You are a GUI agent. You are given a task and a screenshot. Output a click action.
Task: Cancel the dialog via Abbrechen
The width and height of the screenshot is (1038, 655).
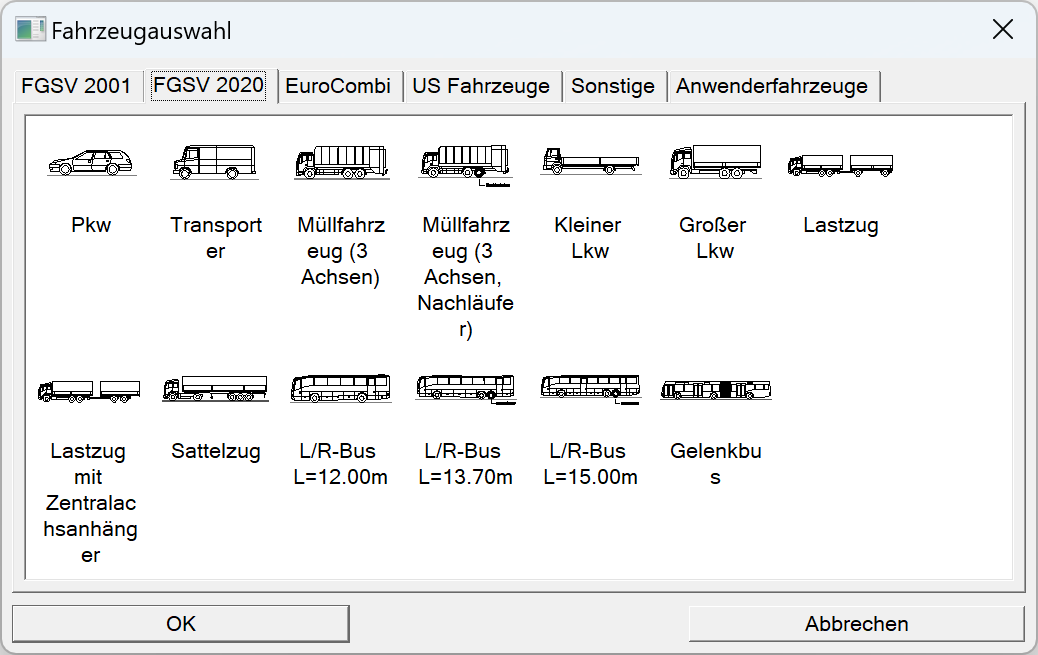pos(857,623)
